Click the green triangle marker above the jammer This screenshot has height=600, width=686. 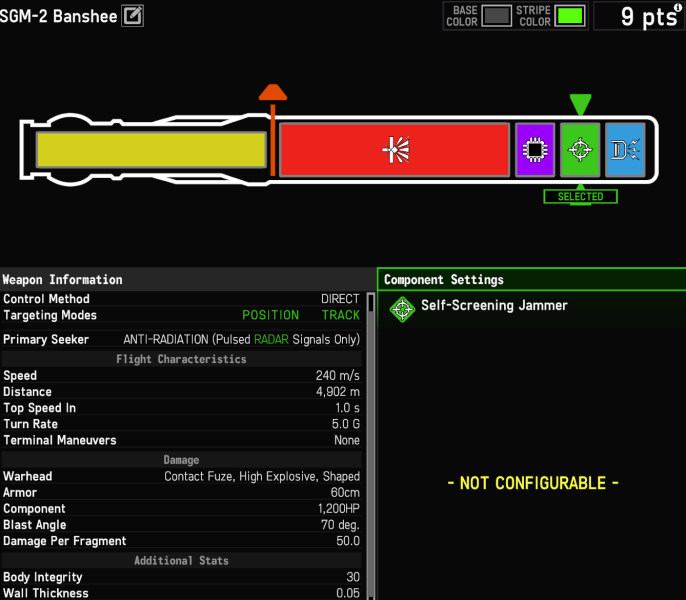581,104
